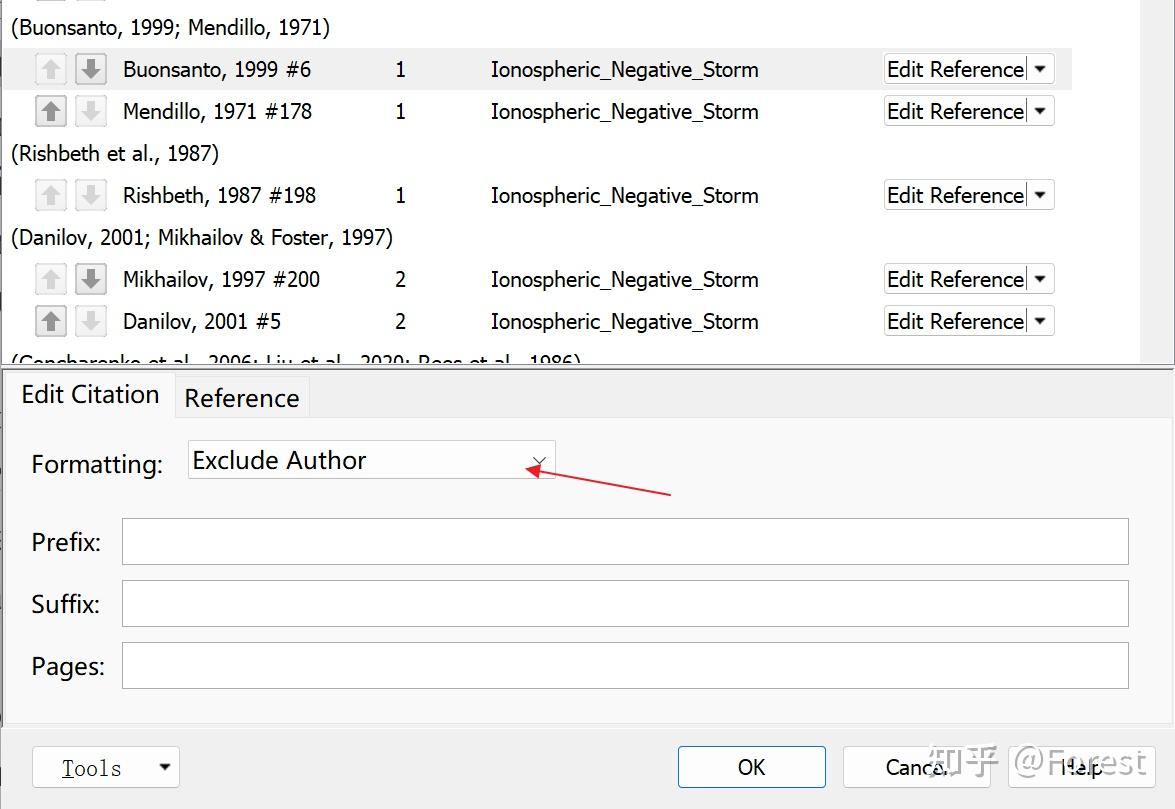Click the disabled up arrow beside Rishbeth 1987

pyautogui.click(x=51, y=195)
